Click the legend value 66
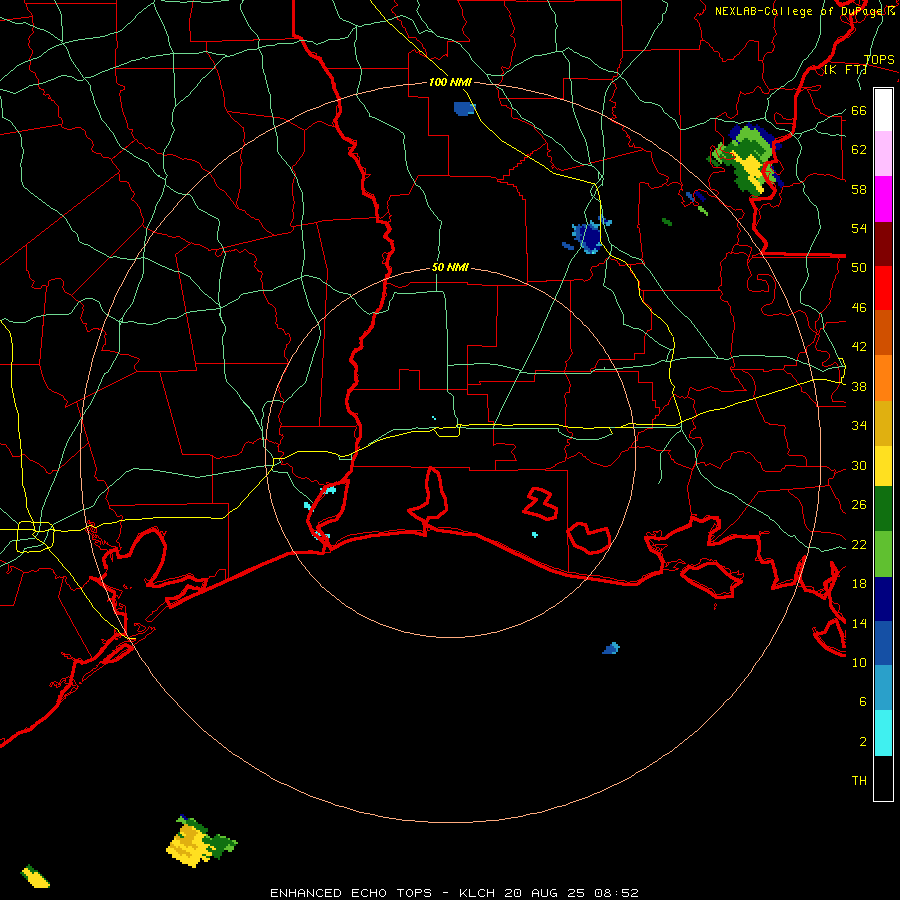Viewport: 900px width, 900px height. click(x=859, y=110)
